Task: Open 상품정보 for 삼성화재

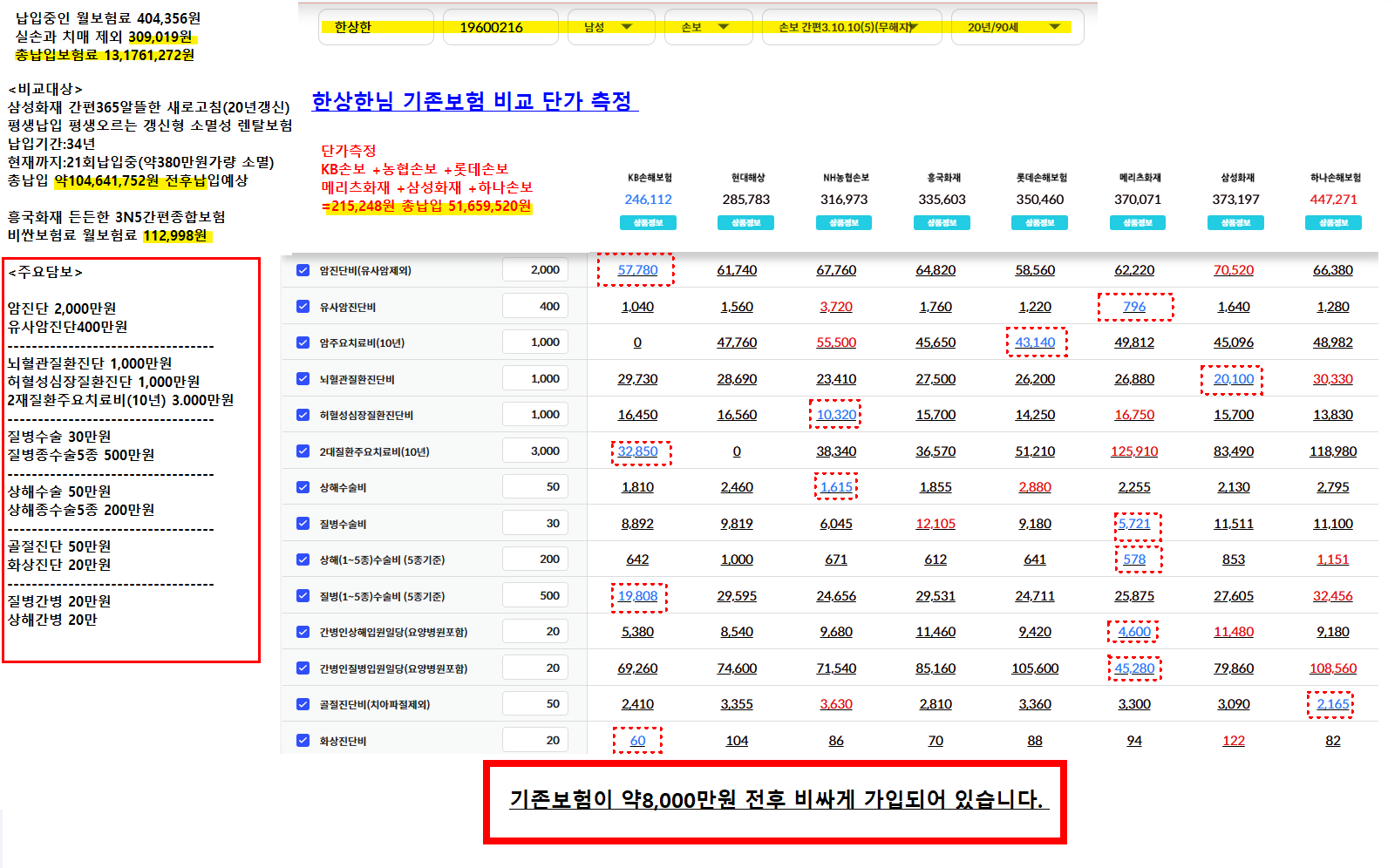Action: [1235, 223]
